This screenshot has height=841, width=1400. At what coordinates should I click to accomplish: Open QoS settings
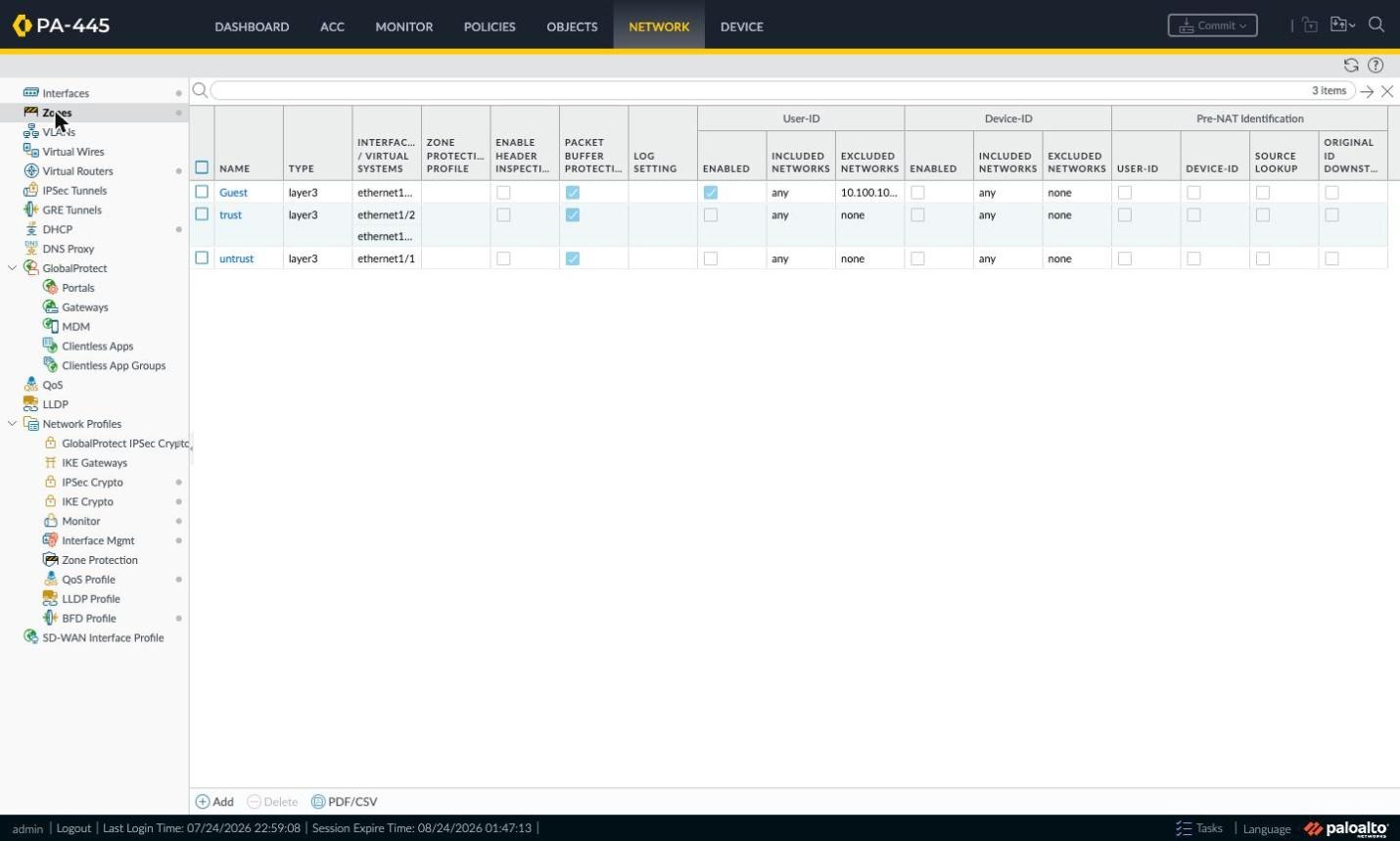52,385
